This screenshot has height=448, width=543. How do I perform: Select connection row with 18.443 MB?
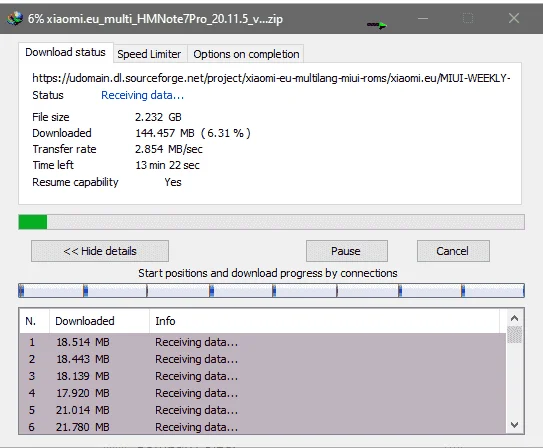[x=262, y=359]
